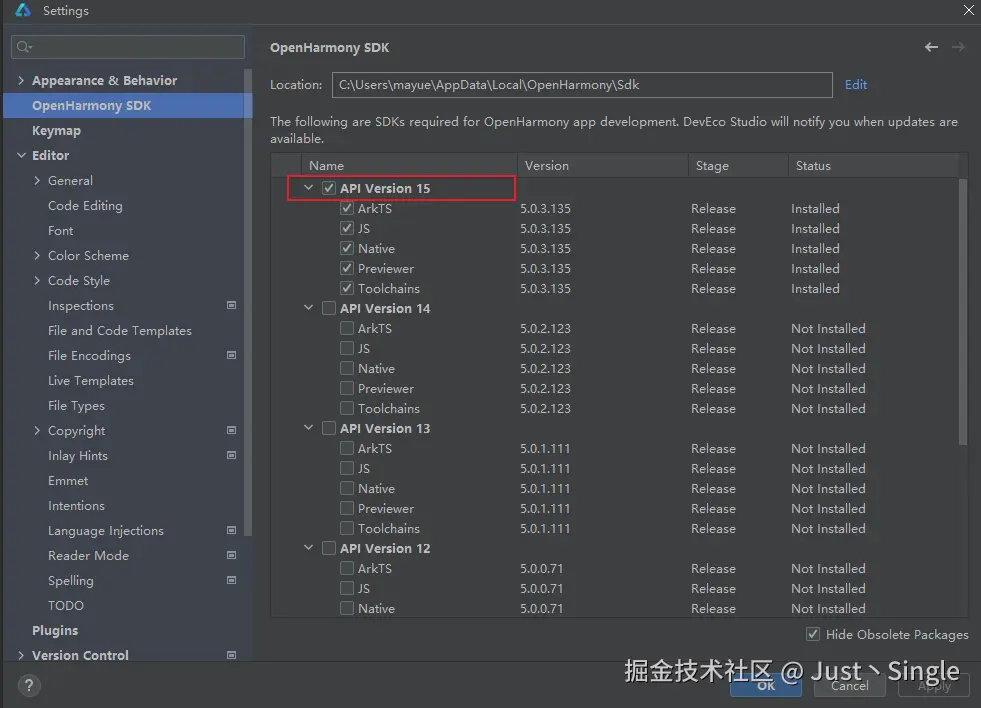Click the Version column header

click(x=602, y=165)
